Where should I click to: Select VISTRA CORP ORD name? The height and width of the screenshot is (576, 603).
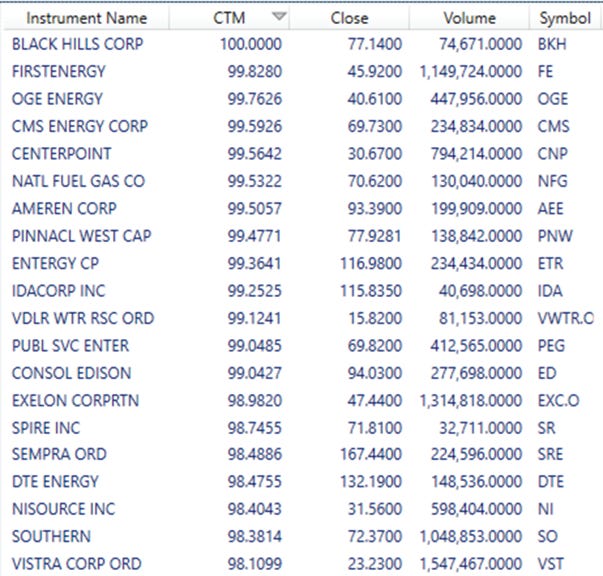77,564
